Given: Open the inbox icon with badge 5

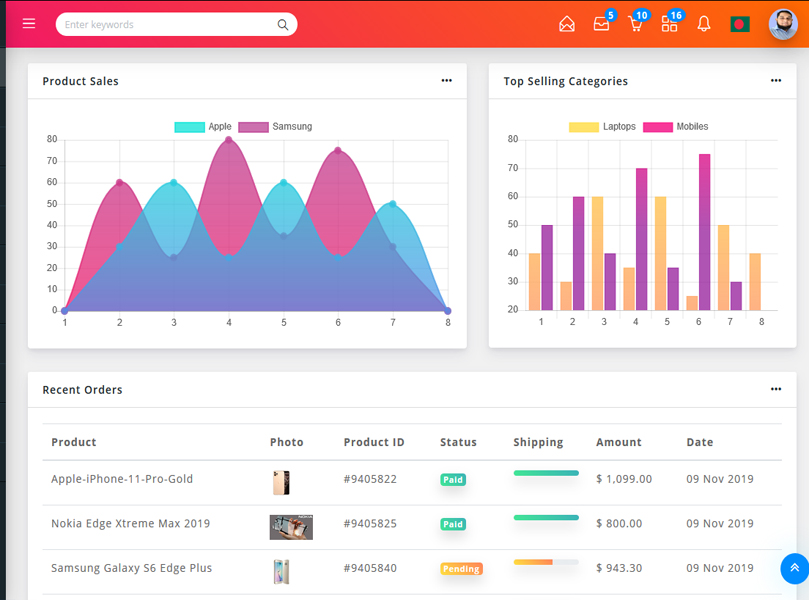Looking at the screenshot, I should click(x=601, y=24).
